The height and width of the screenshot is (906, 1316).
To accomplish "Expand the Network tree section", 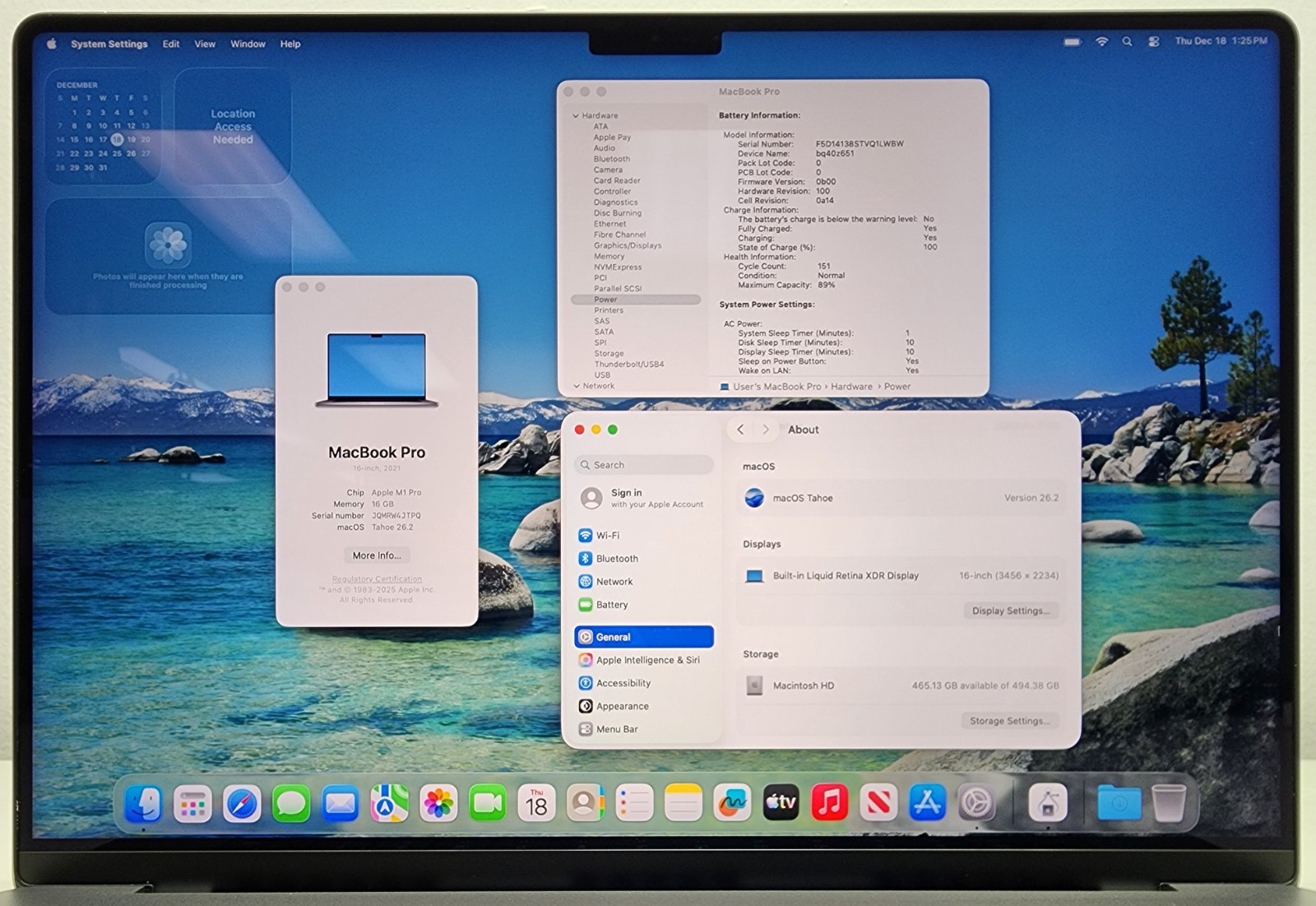I will click(x=576, y=386).
